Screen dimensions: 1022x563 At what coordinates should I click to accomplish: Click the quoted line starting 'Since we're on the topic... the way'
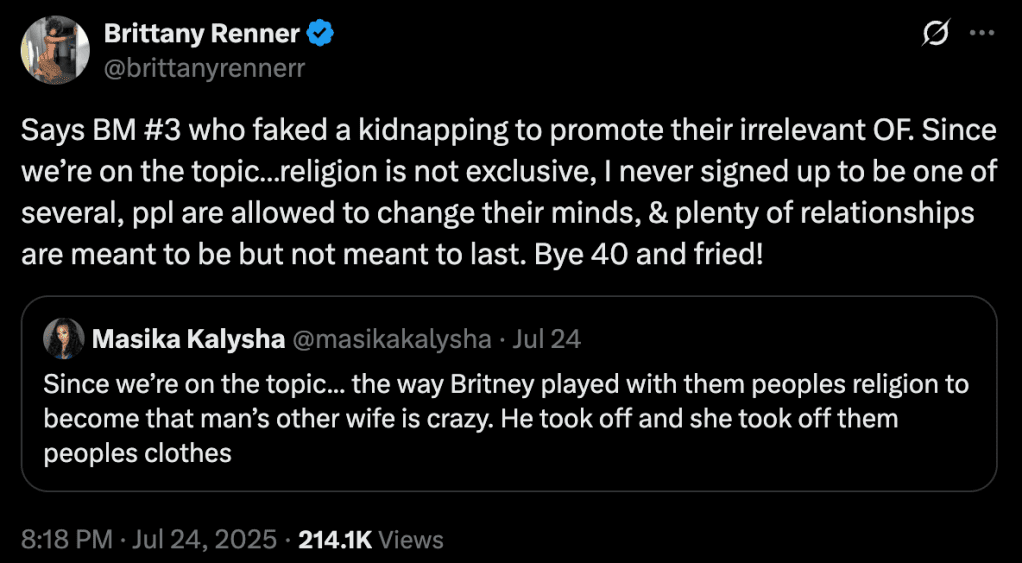tap(506, 384)
